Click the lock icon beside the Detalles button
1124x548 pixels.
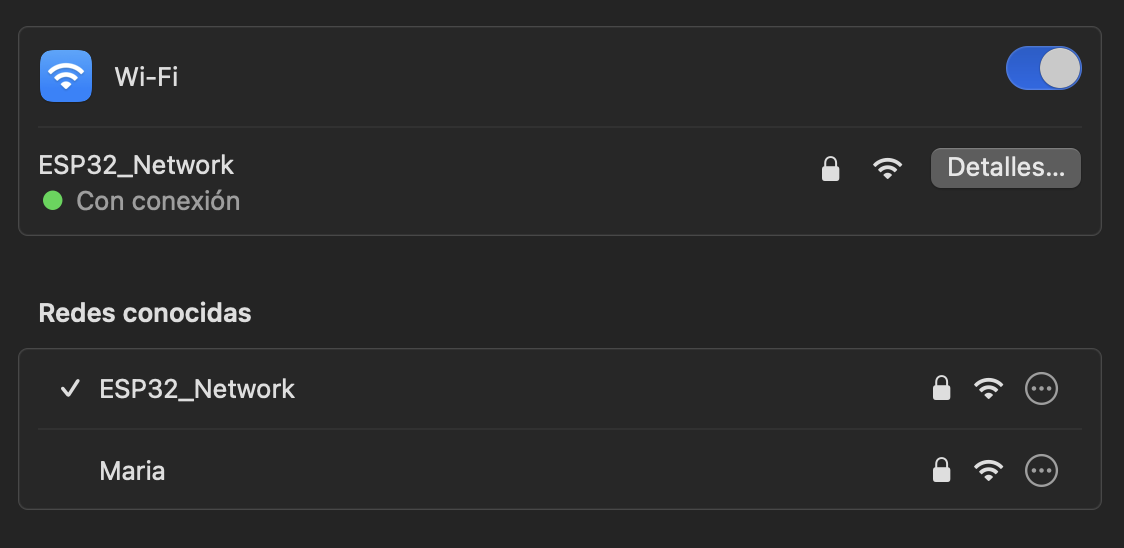tap(830, 169)
